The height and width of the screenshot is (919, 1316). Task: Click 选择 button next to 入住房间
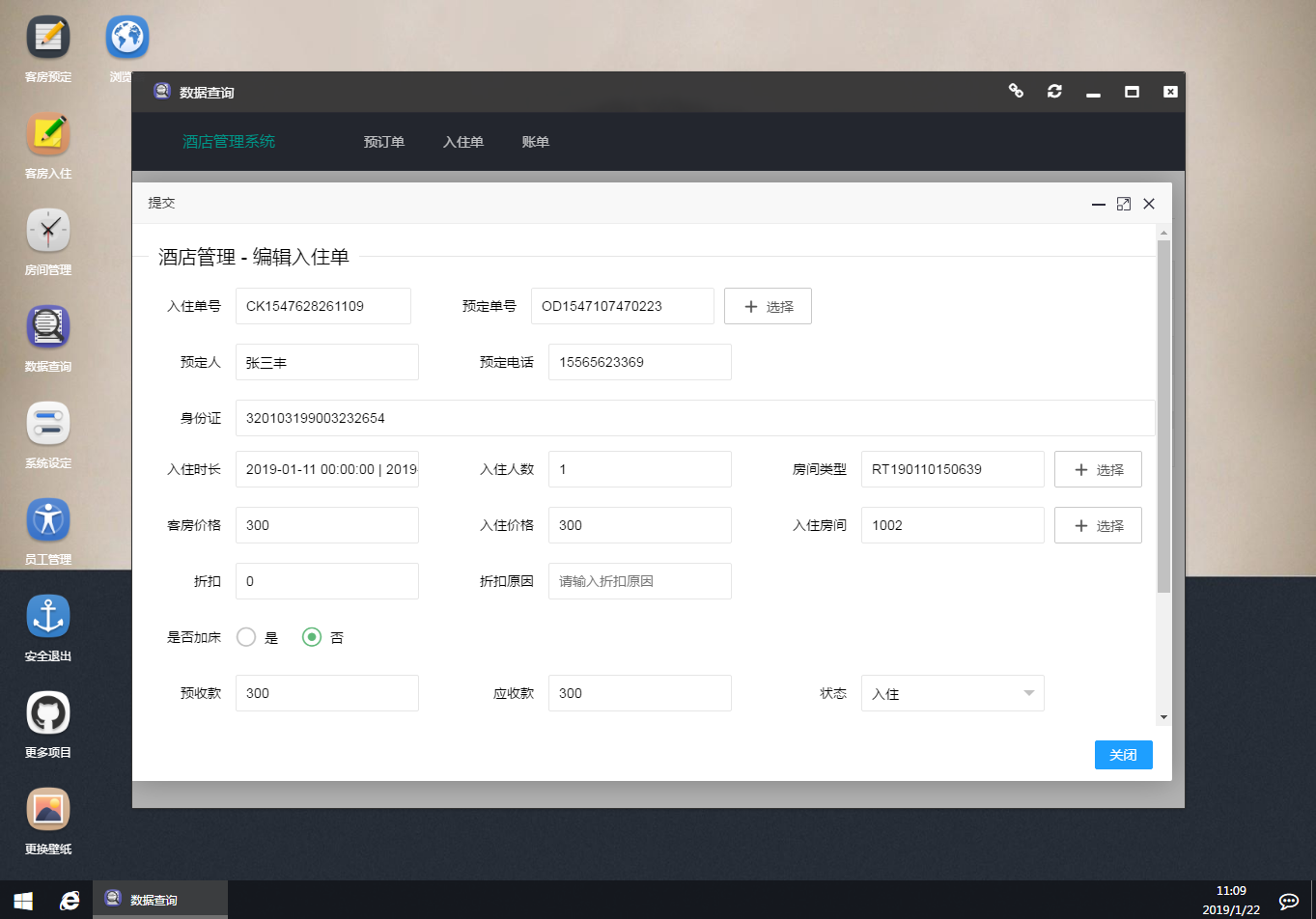click(1098, 525)
